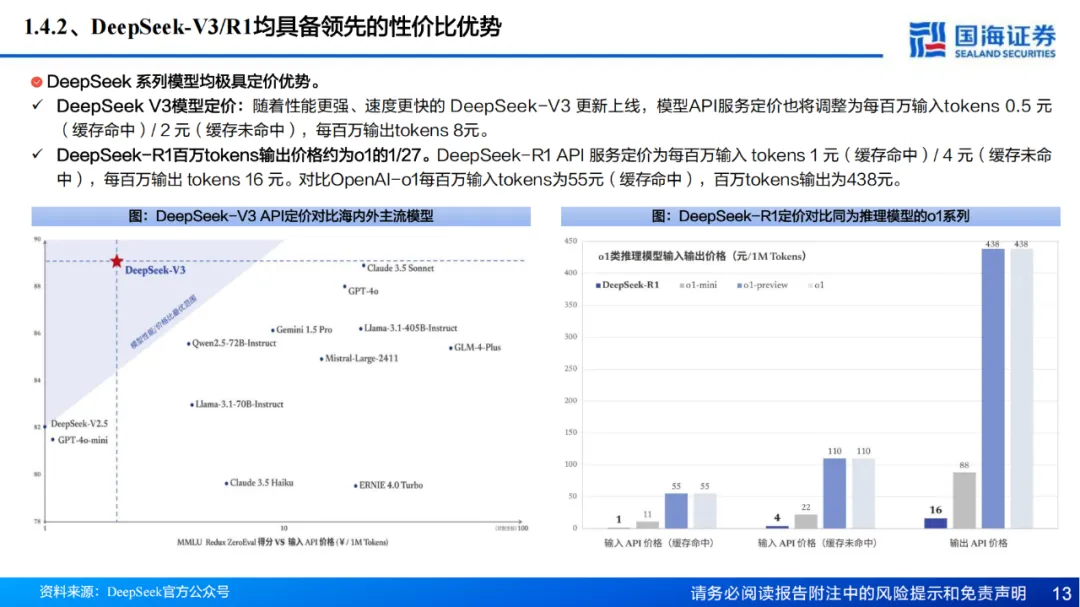Viewport: 1080px width, 607px height.
Task: Click the Mistral-Large-2411 data label
Action: pos(362,358)
